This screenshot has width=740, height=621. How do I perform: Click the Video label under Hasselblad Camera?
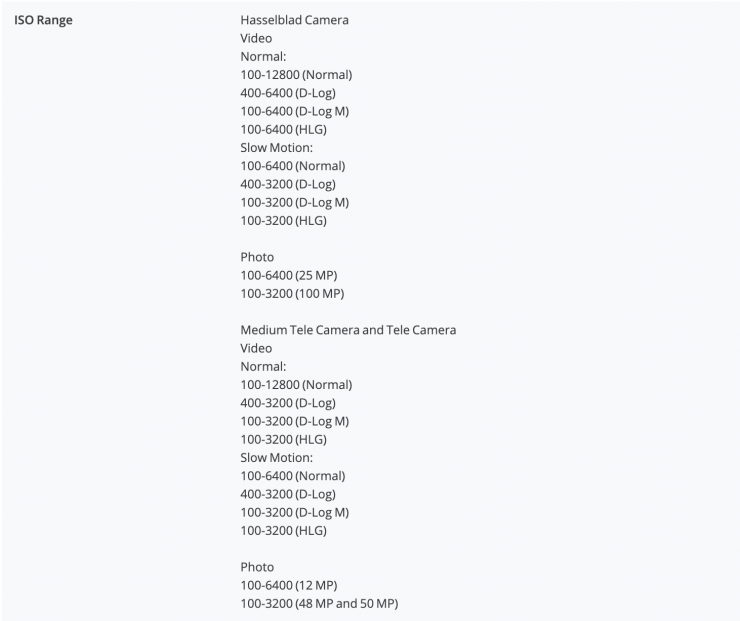click(256, 38)
